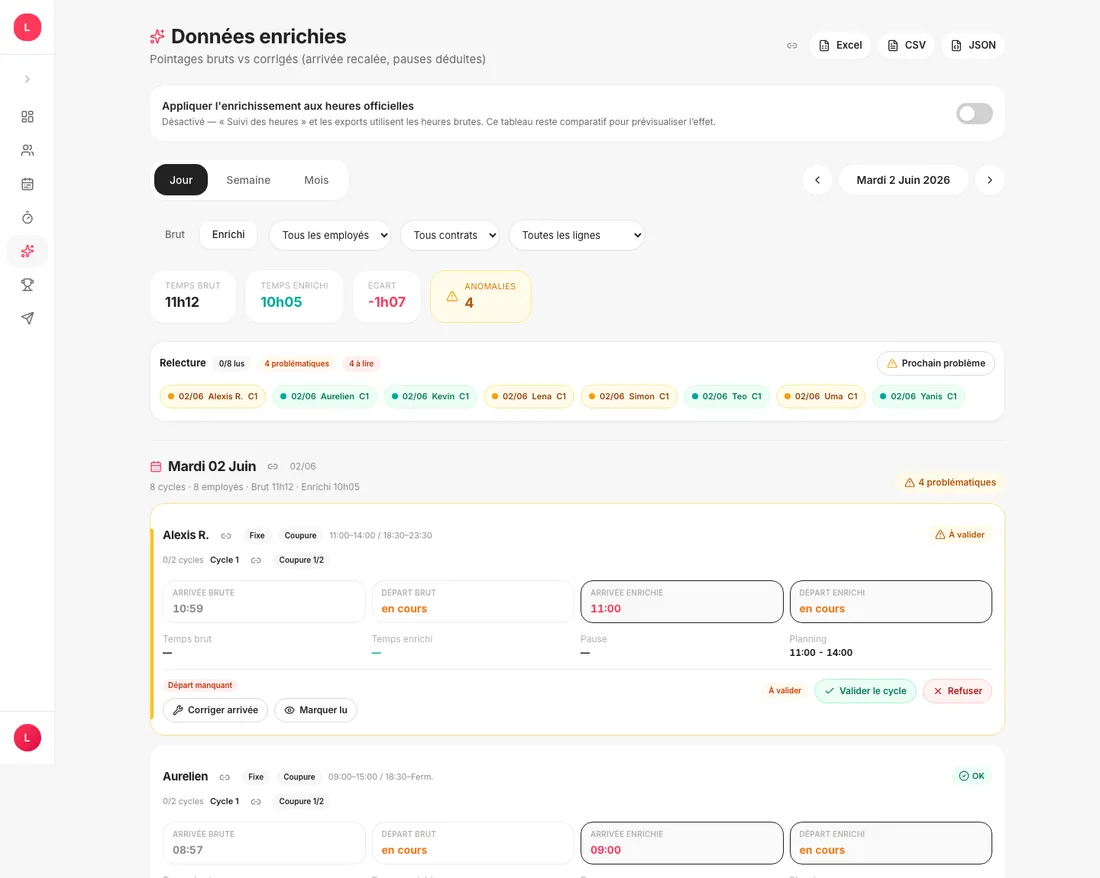
Task: Open the stopwatch time-tracking icon in sidebar
Action: (x=27, y=217)
